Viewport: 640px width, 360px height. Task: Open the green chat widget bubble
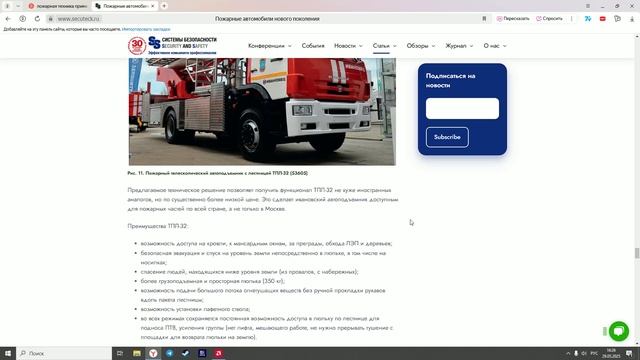coord(619,331)
